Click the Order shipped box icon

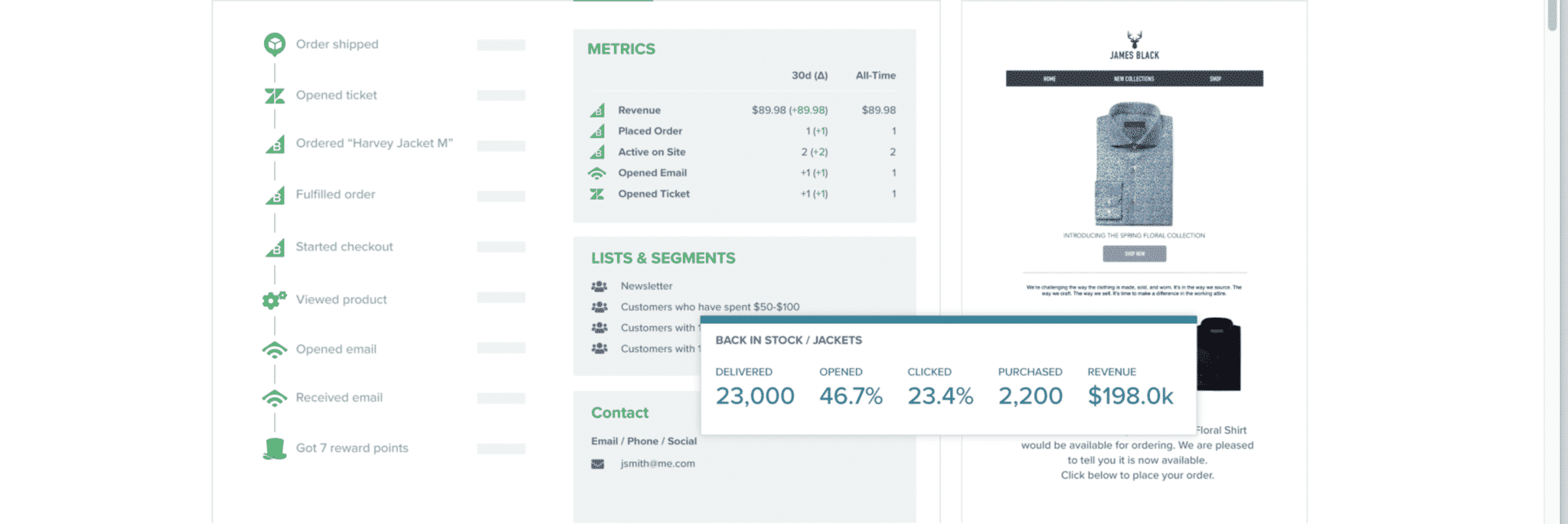[274, 44]
